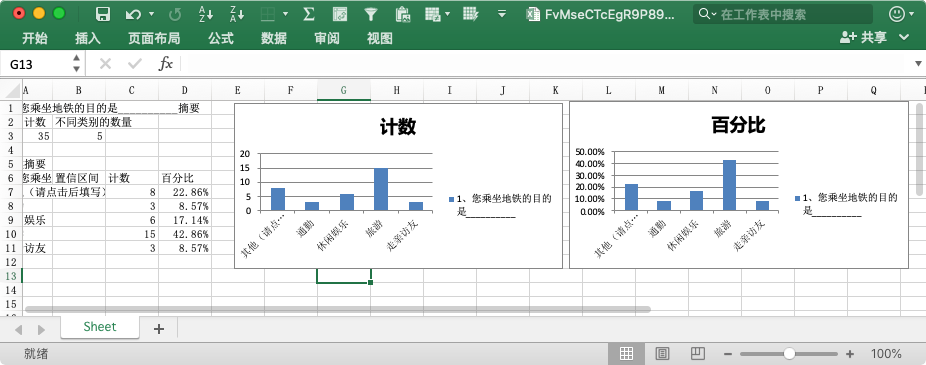926x365 pixels.
Task: Click the zoom slider handle
Action: (790, 354)
